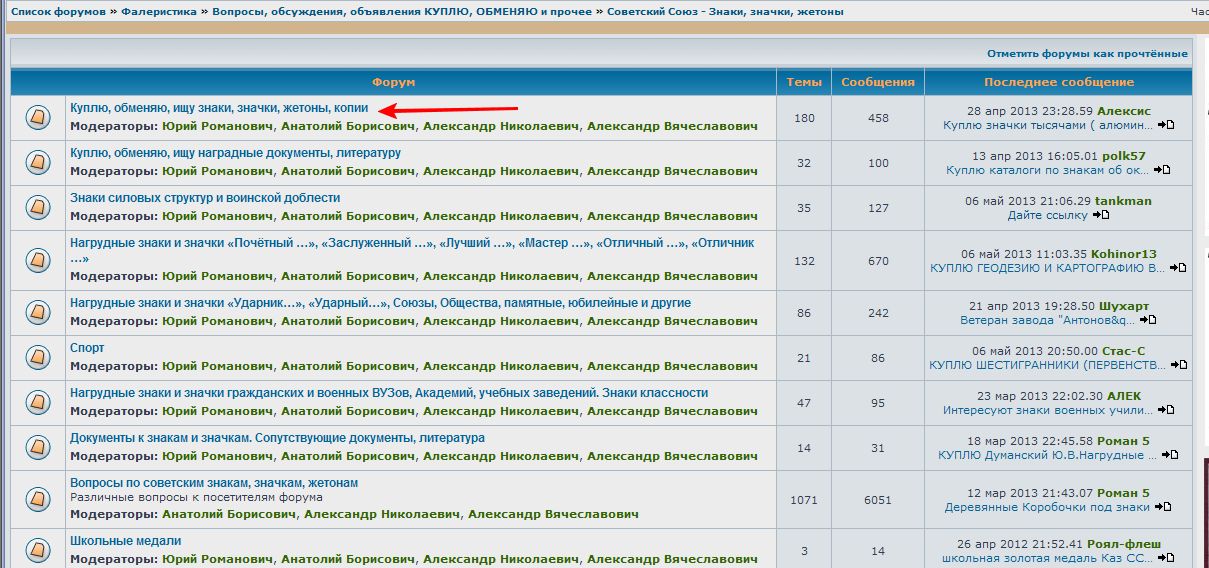This screenshot has width=1209, height=568.
Task: Go to last post icon by Алексис message
Action: pyautogui.click(x=1166, y=125)
